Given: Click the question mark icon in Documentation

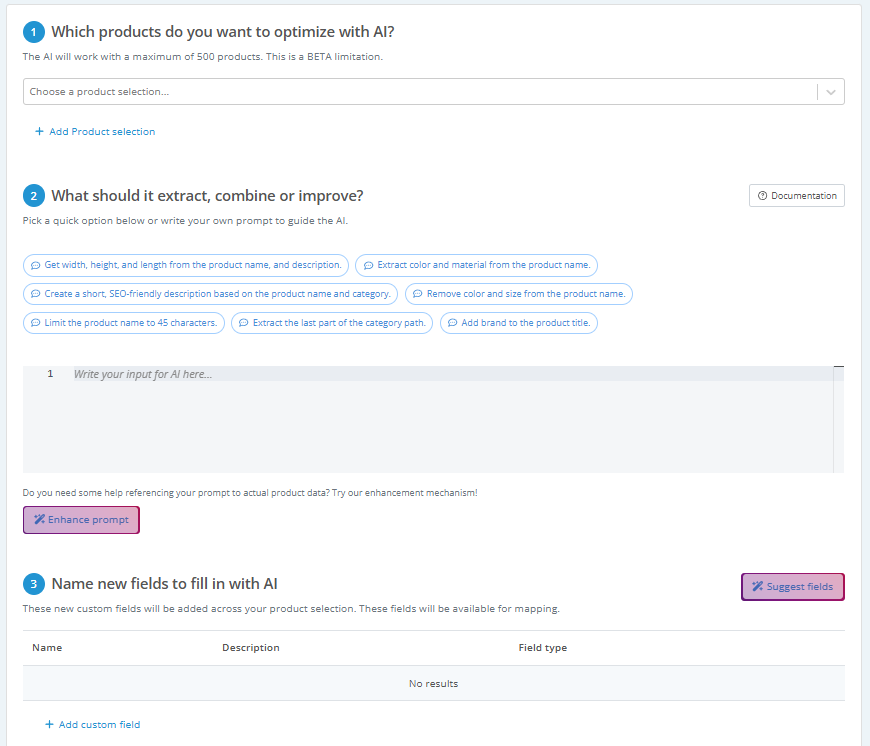Looking at the screenshot, I should coord(762,196).
